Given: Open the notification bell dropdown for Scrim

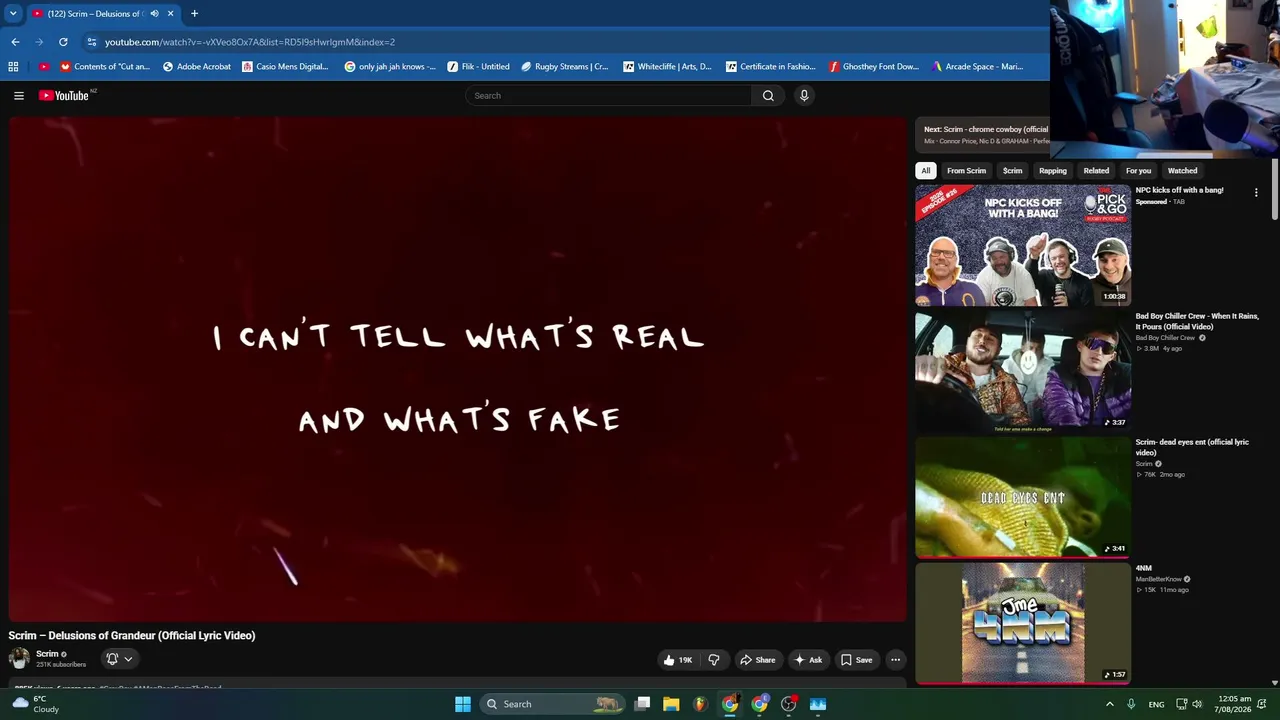Looking at the screenshot, I should 119,659.
